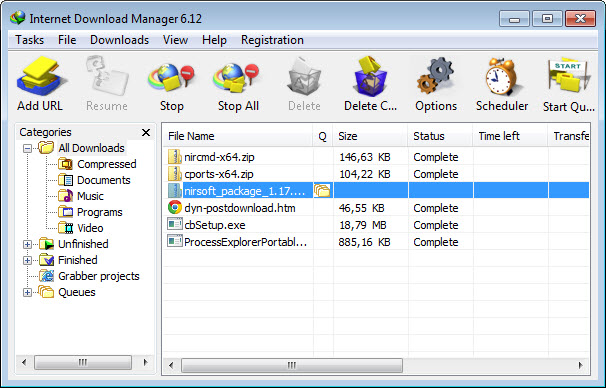Screen dimensions: 606x388
Task: Click the Add URL toolbar icon
Action: (41, 76)
